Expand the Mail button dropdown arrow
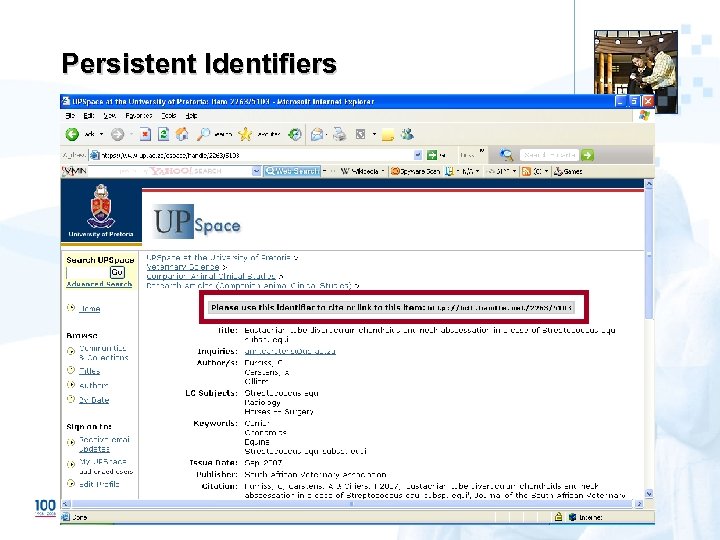 [x=326, y=134]
